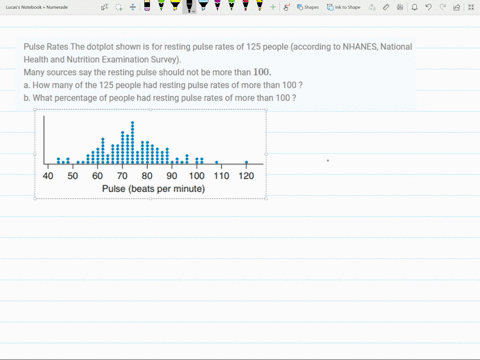
Task: Pick the green pen between magenta and red pens
Action: pyautogui.click(x=231, y=6)
